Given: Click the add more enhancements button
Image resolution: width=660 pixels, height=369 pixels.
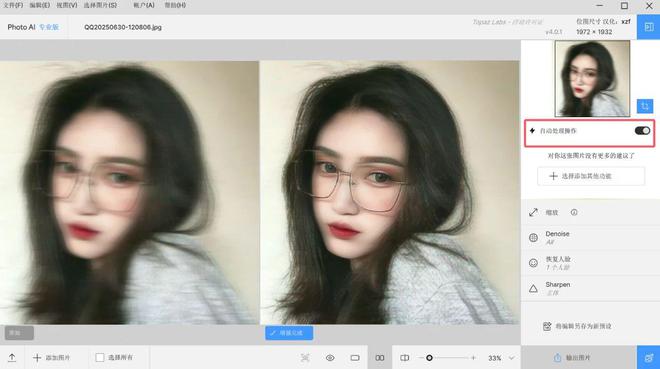Looking at the screenshot, I should pos(591,176).
